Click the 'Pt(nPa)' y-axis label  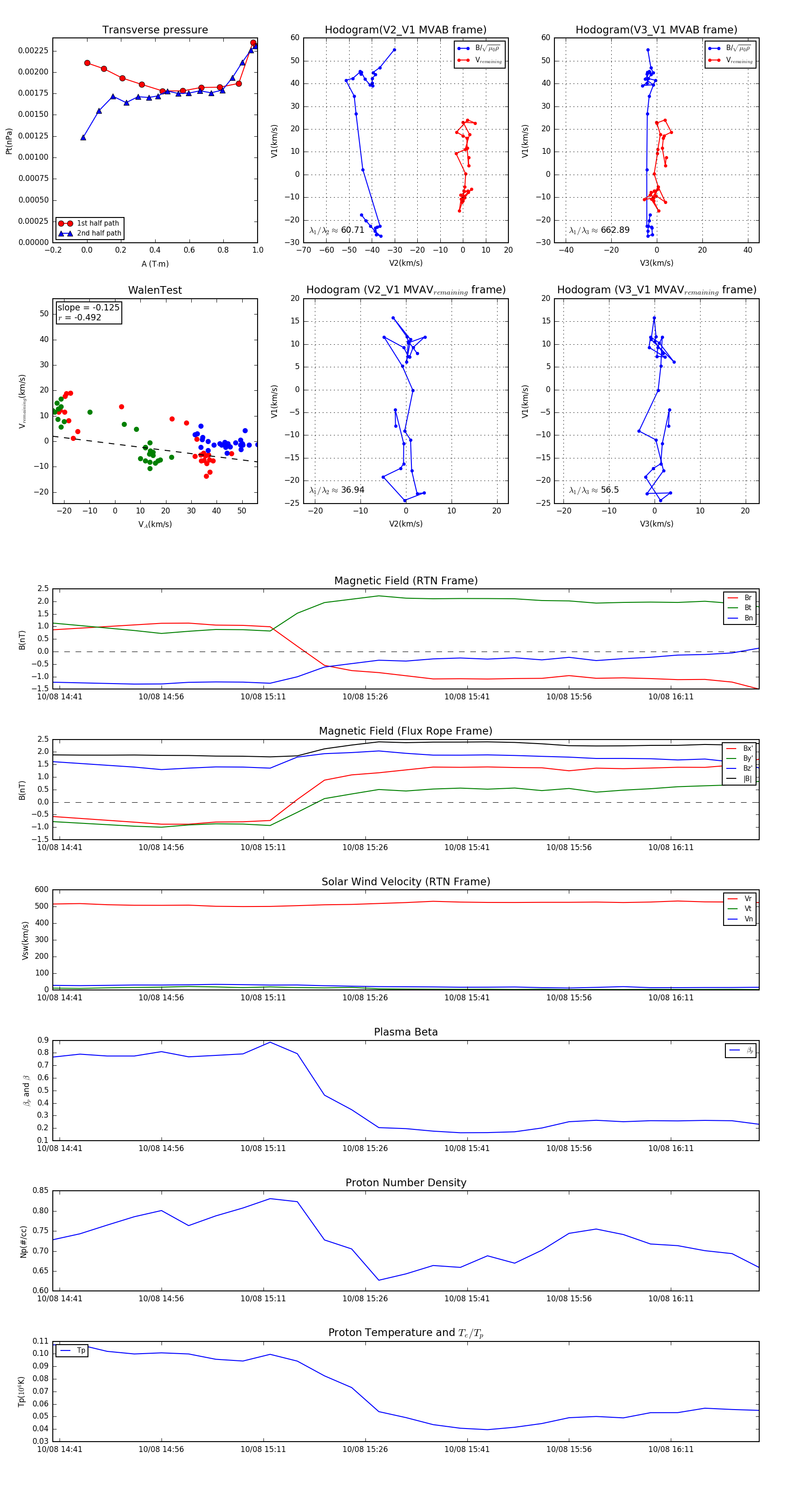pyautogui.click(x=9, y=140)
